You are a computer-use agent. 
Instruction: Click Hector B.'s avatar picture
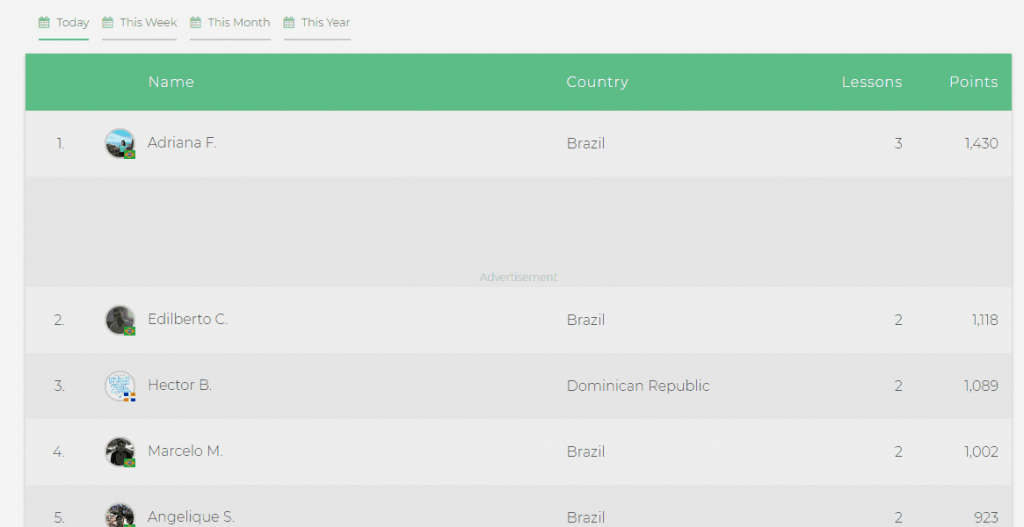(x=120, y=386)
